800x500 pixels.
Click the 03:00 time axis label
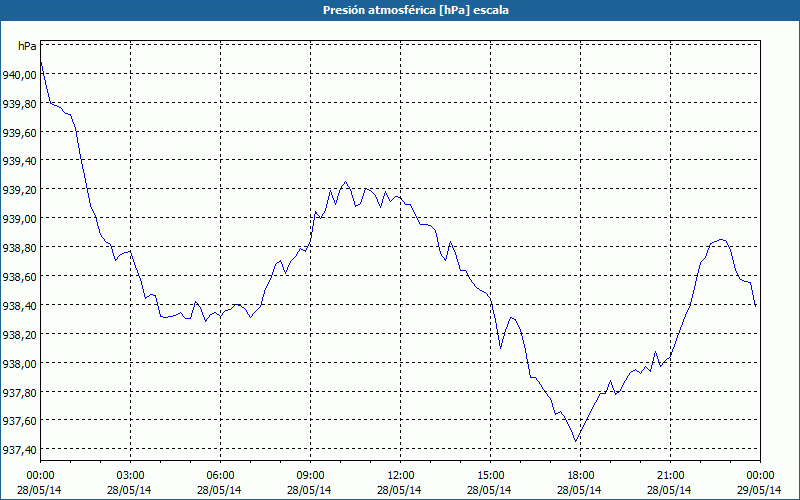[x=130, y=476]
